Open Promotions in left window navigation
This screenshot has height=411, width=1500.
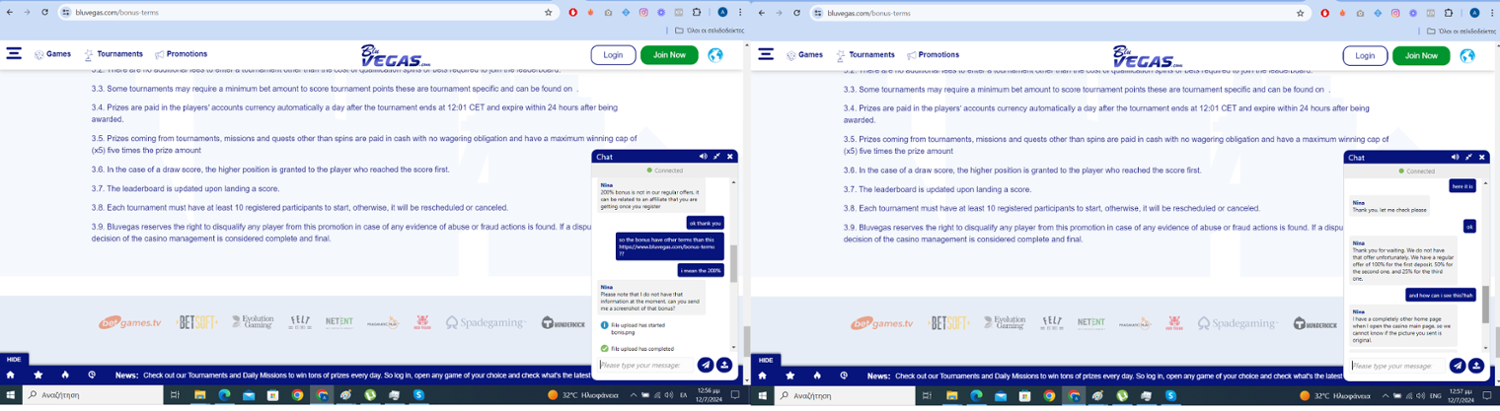coord(180,55)
